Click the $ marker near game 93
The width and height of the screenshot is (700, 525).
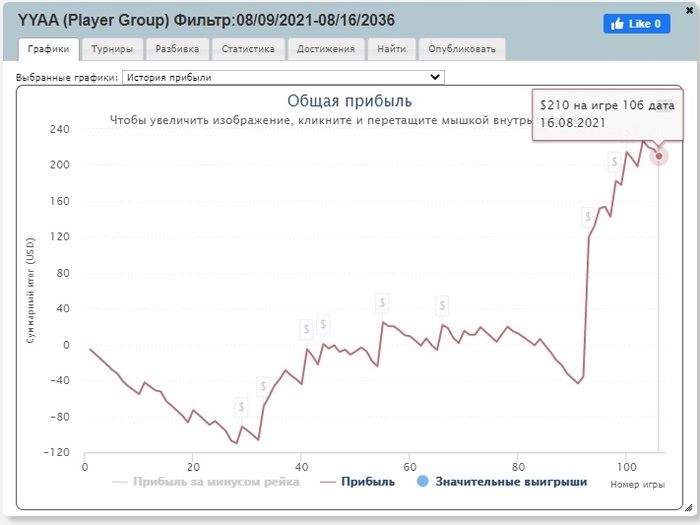click(588, 217)
